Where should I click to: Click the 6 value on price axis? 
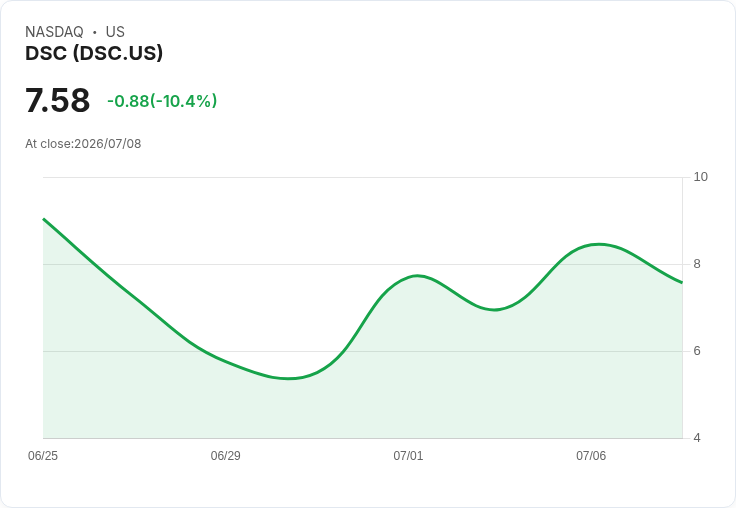[x=697, y=351]
